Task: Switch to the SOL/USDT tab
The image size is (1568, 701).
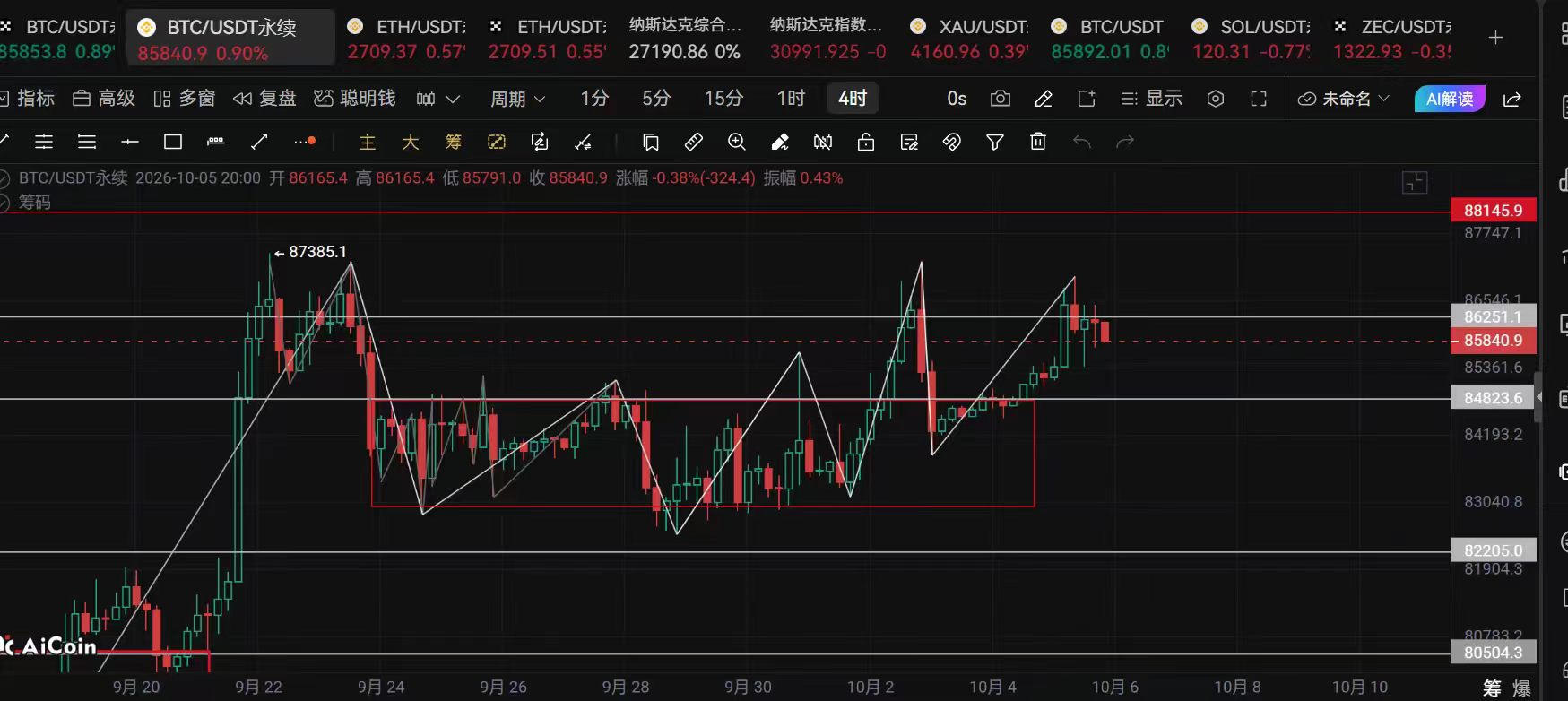Action: click(x=1251, y=39)
